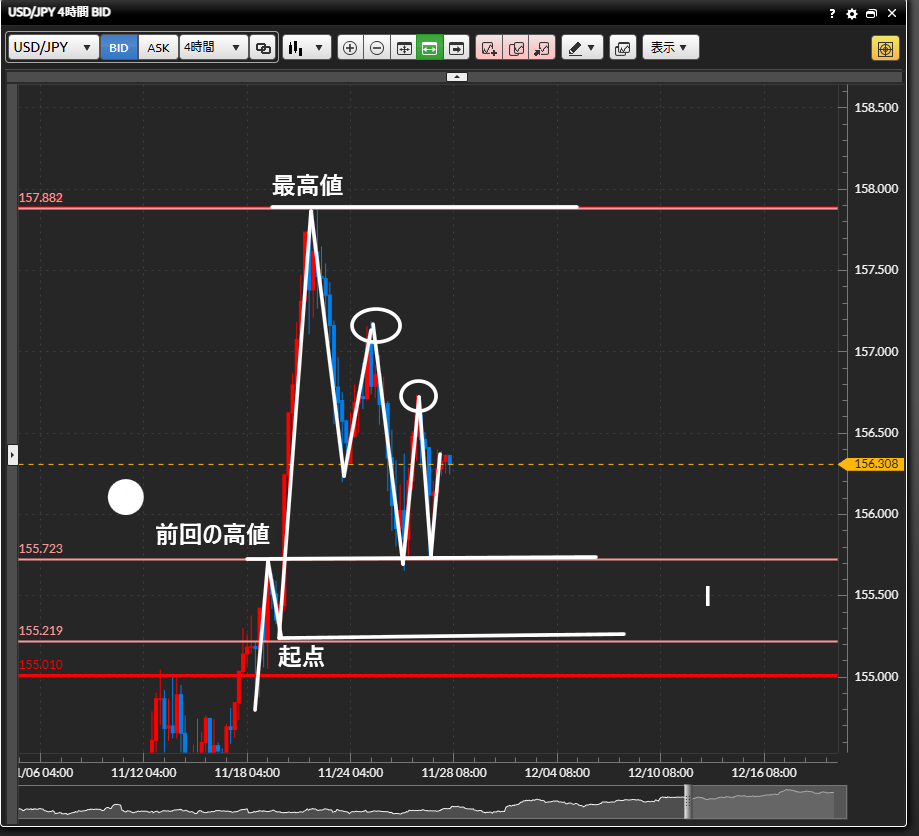
Task: Toggle the yellow crosshair target button
Action: pyautogui.click(x=885, y=48)
